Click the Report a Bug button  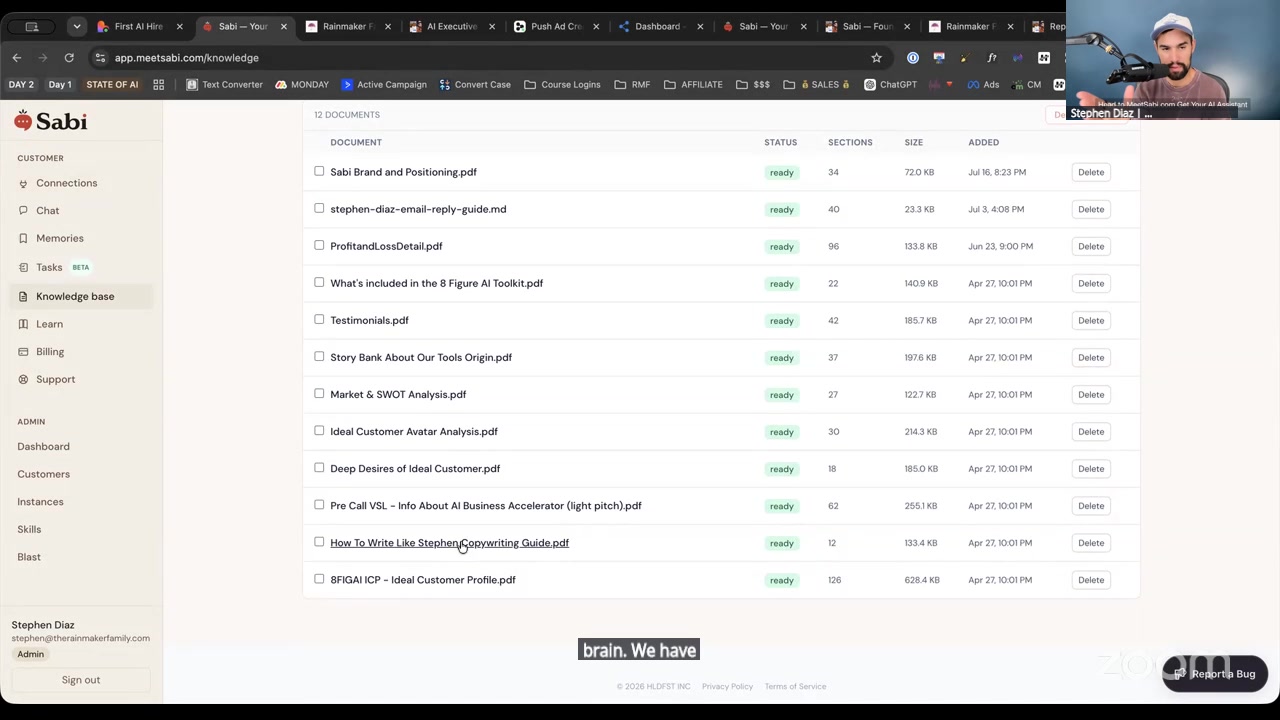[1215, 674]
